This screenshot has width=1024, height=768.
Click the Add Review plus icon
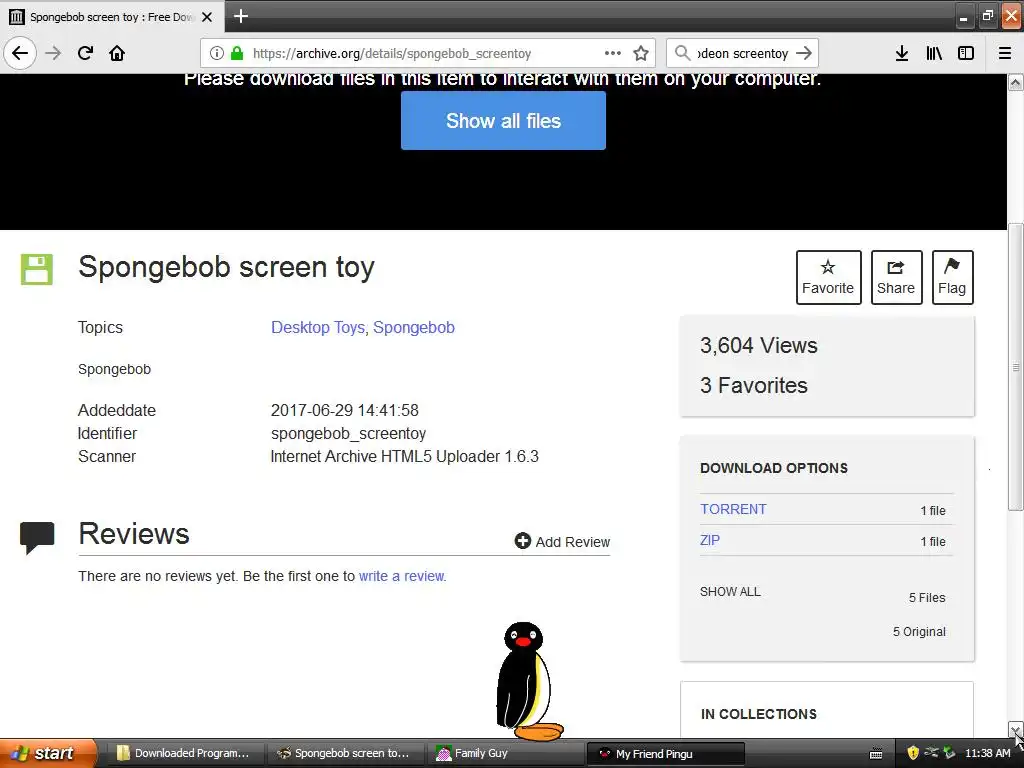522,541
